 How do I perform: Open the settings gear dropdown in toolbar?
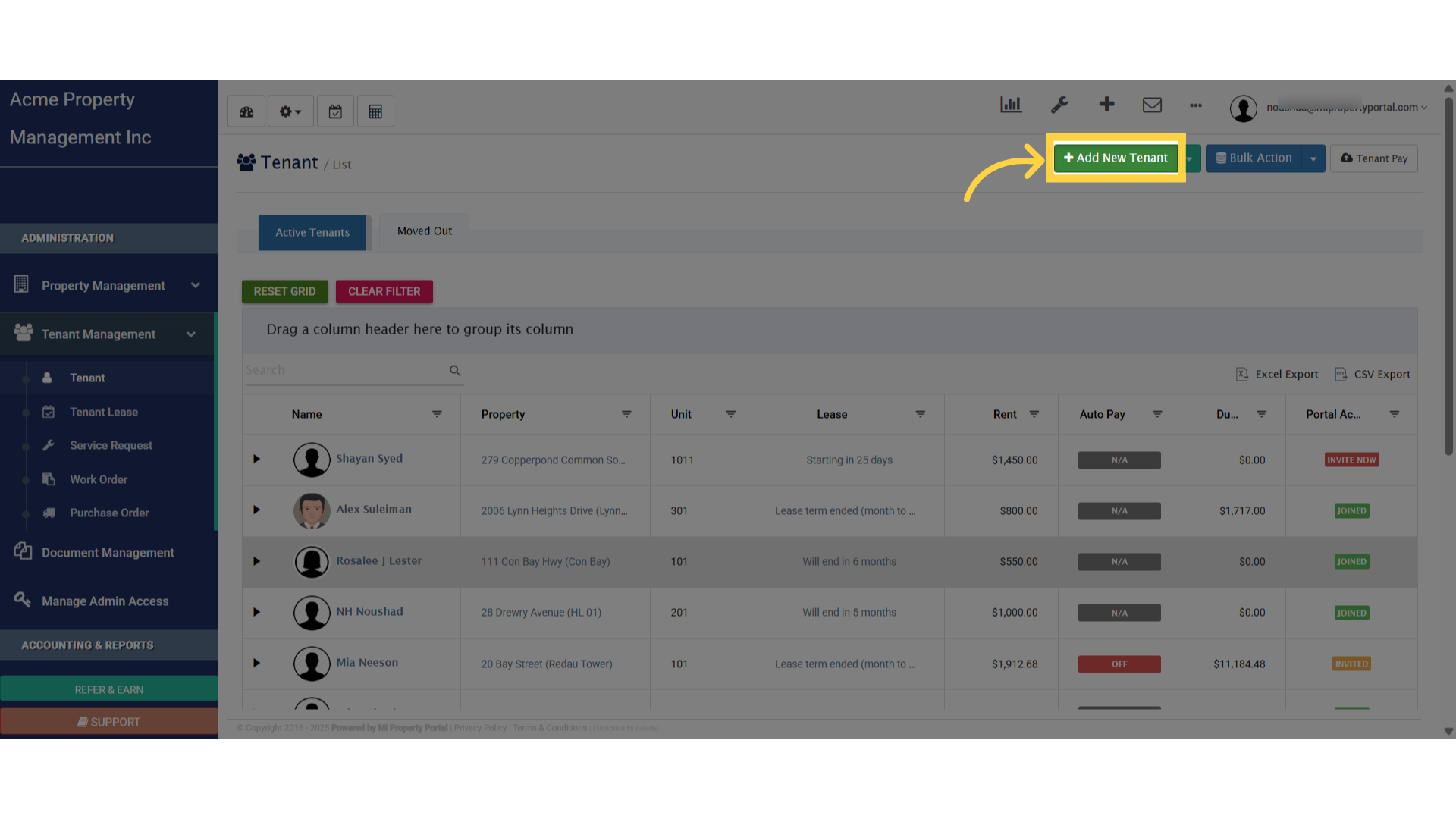tap(289, 111)
